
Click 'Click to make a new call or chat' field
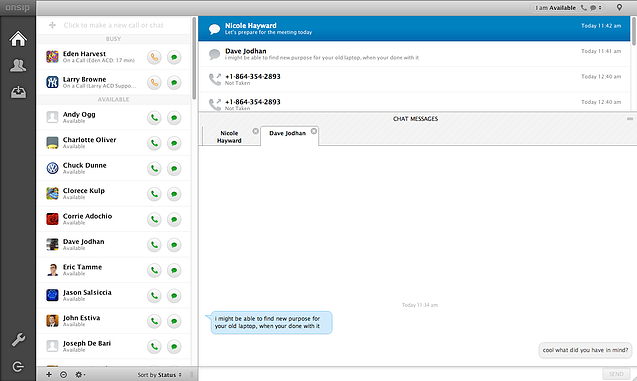[x=113, y=25]
